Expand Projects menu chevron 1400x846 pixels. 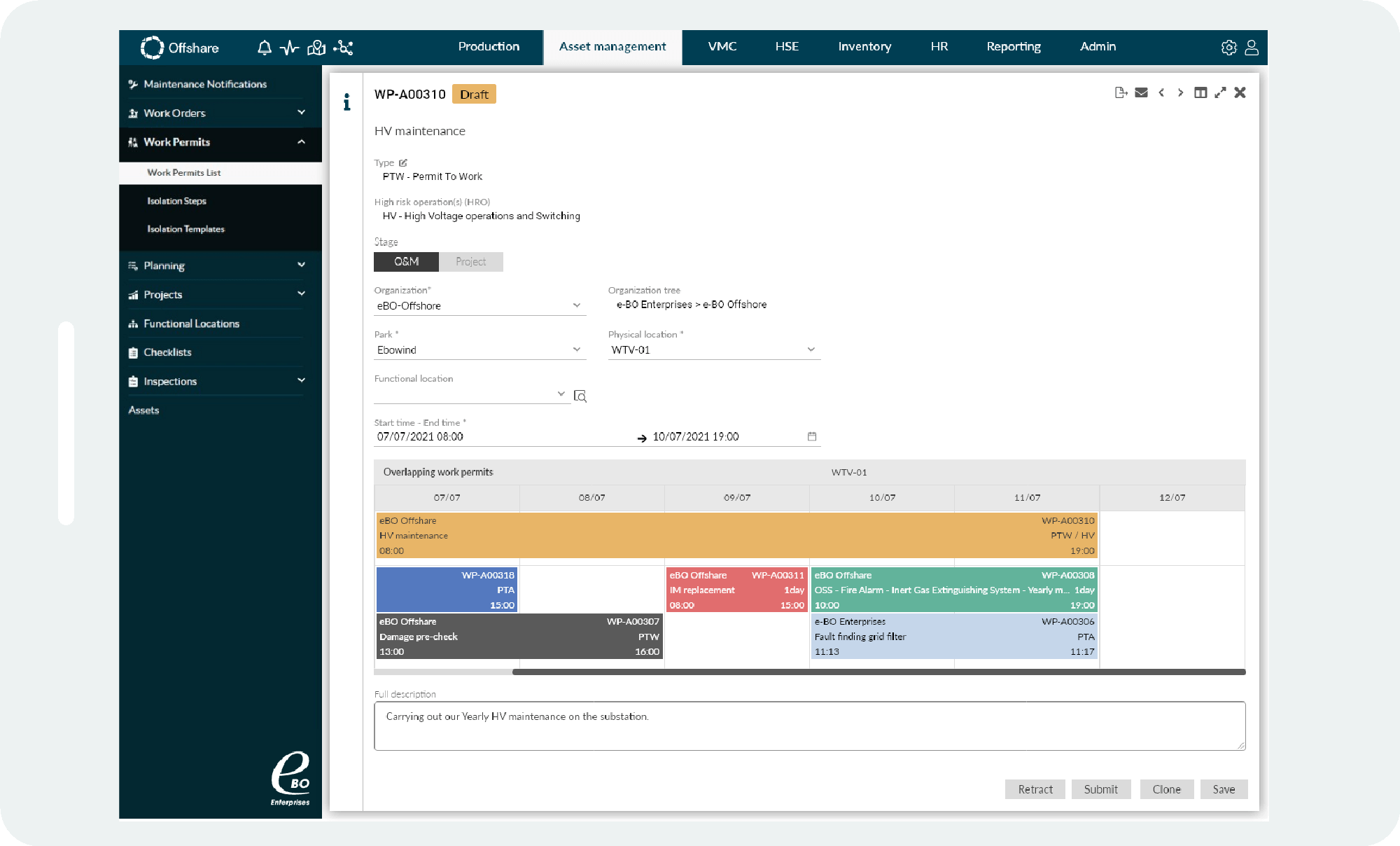(x=302, y=293)
